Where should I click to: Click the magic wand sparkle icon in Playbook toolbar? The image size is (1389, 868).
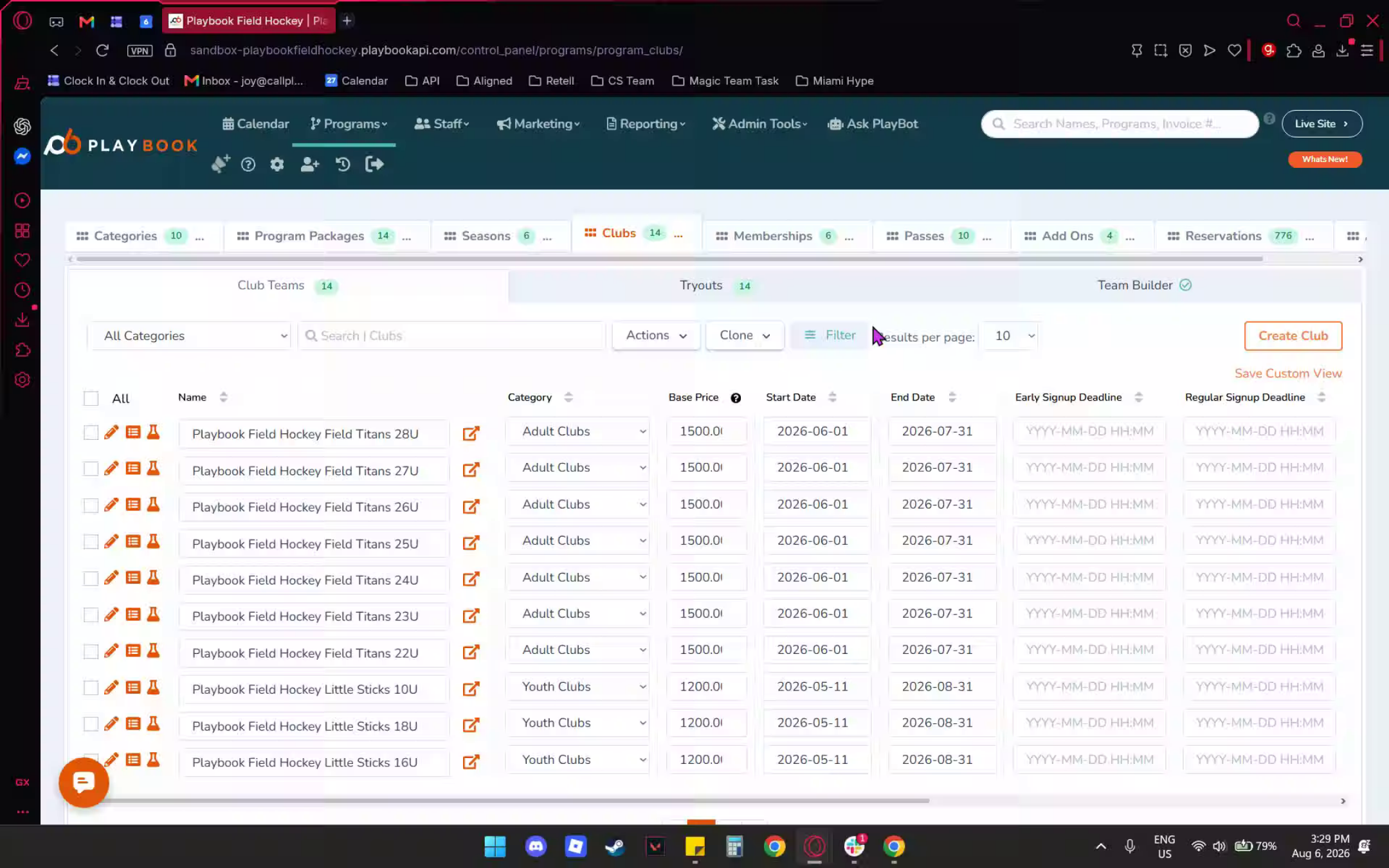221,164
